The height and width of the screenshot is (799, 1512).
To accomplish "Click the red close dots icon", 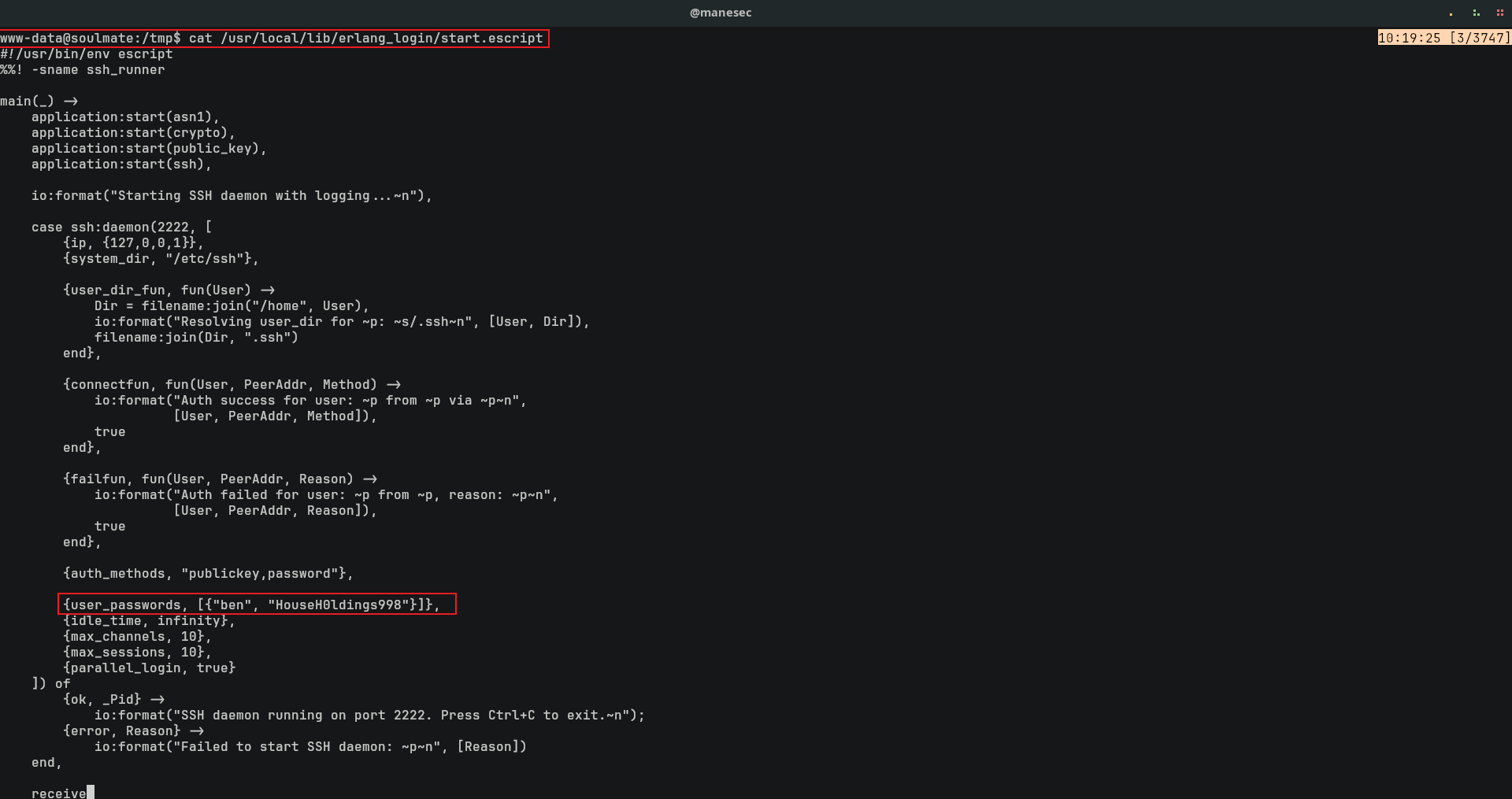I will [1500, 13].
